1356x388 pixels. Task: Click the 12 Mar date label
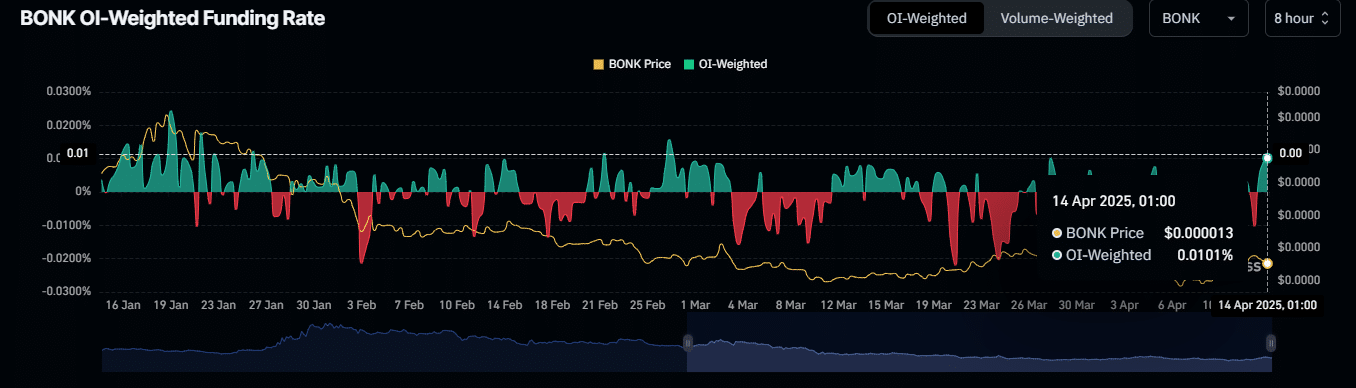pyautogui.click(x=840, y=305)
